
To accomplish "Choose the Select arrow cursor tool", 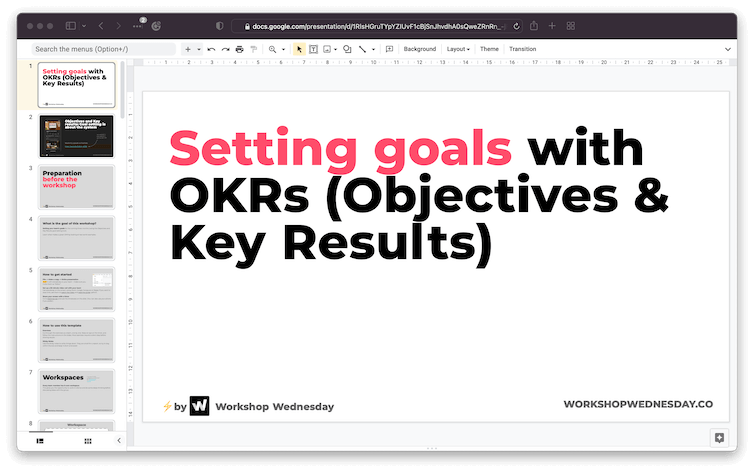I will [299, 49].
